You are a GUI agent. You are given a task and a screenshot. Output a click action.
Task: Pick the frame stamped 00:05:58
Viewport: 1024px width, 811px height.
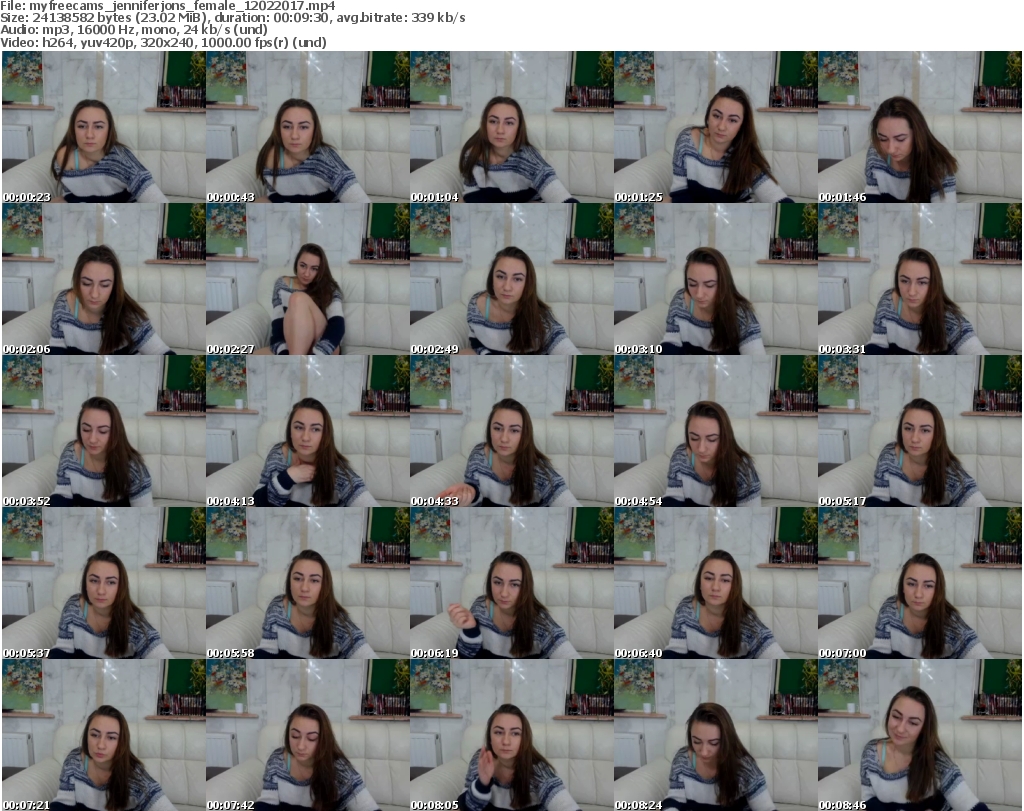click(x=308, y=583)
